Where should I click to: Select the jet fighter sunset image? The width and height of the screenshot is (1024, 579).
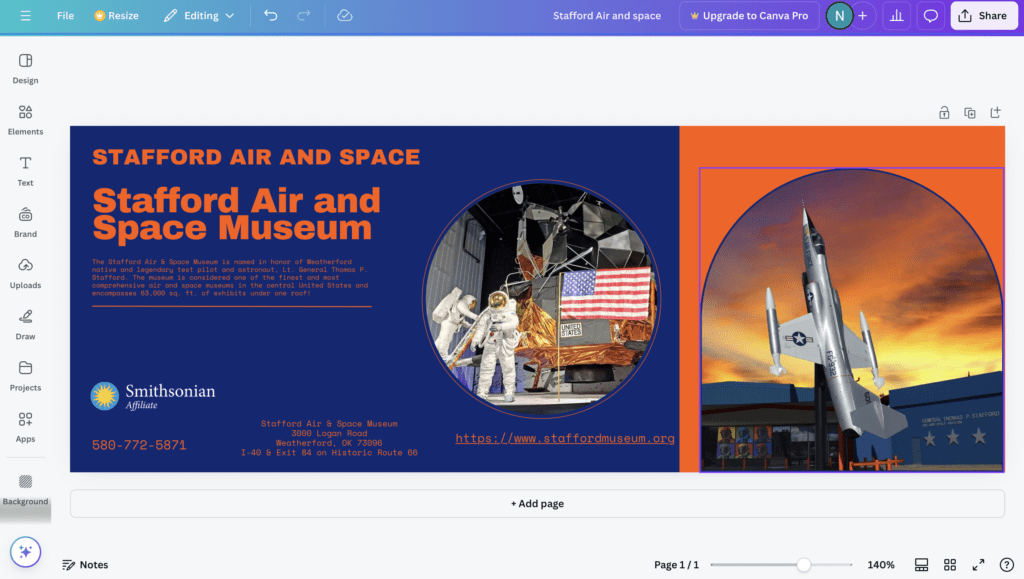(852, 320)
